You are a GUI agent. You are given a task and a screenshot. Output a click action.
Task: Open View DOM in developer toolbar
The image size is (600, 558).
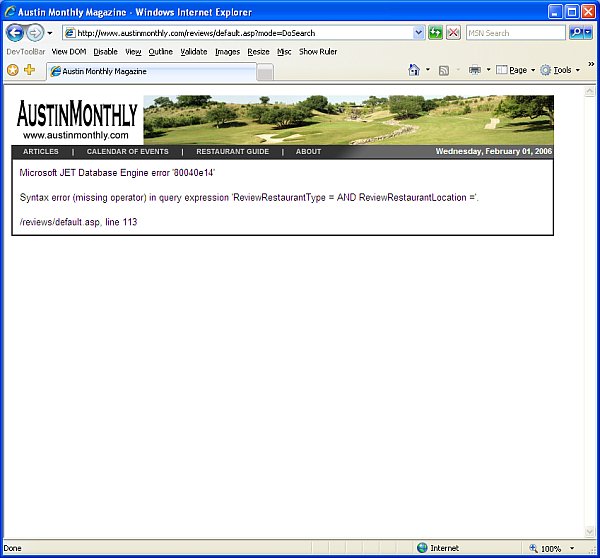click(69, 52)
